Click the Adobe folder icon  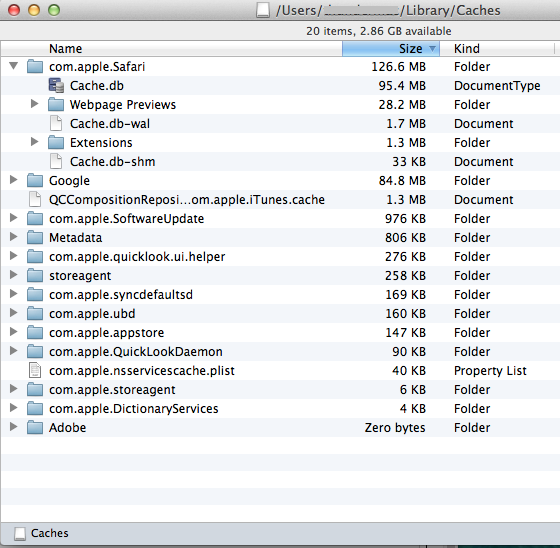coord(35,427)
